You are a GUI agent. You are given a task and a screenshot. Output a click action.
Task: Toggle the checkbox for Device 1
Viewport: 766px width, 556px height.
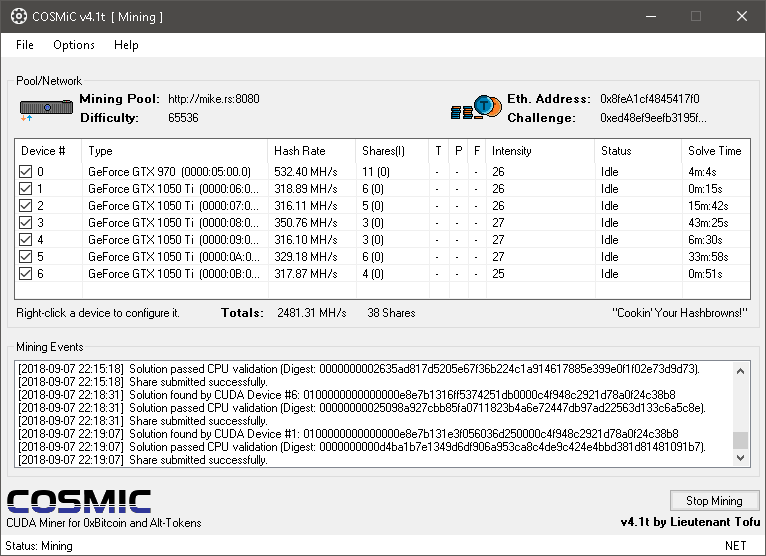(x=25, y=189)
